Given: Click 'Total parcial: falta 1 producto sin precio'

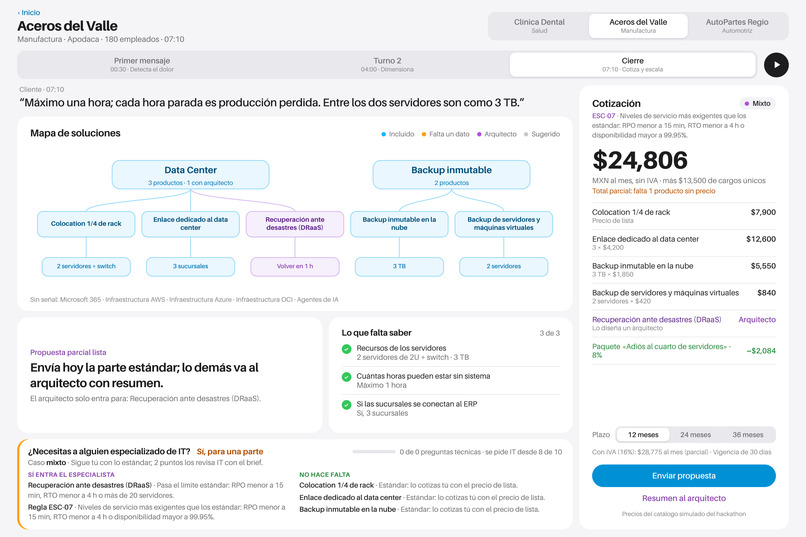Looking at the screenshot, I should tap(654, 191).
